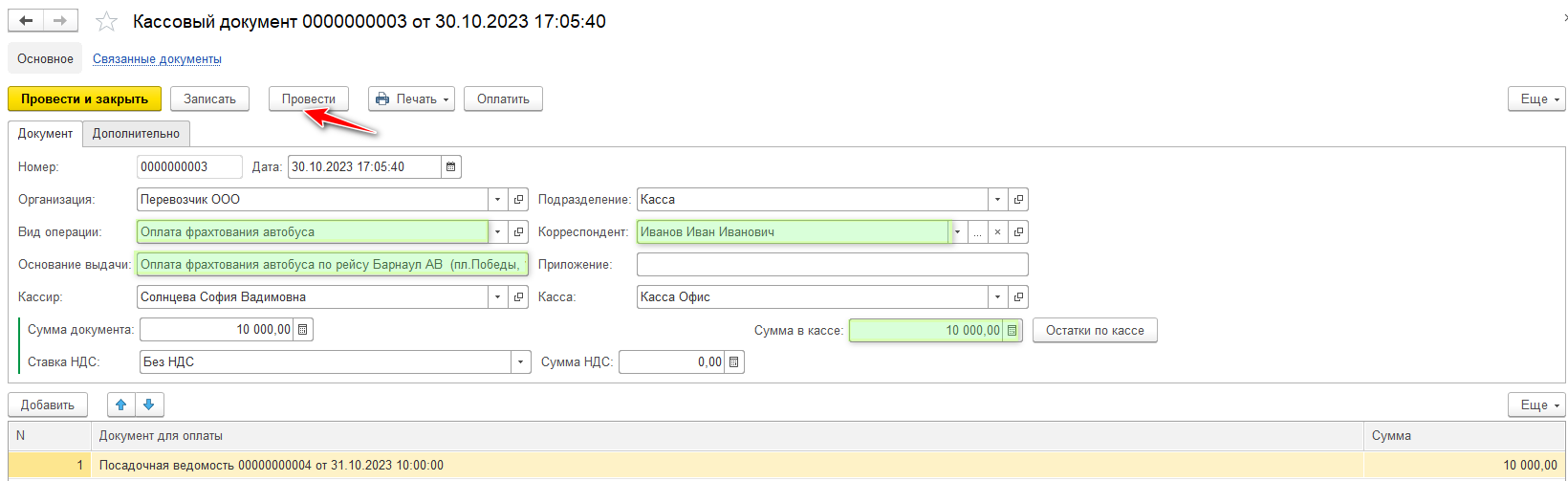Screen dimensions: 1568x481
Task: Open the Организация record via open icon
Action: [x=518, y=200]
